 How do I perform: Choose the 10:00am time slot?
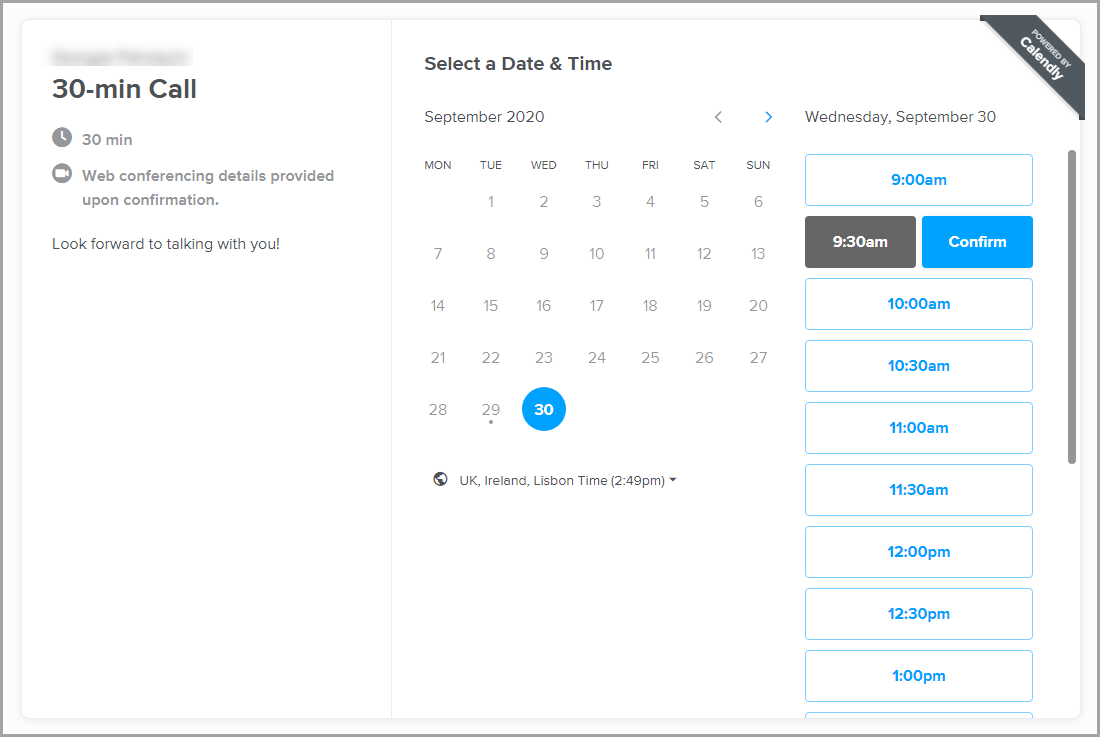(x=918, y=304)
